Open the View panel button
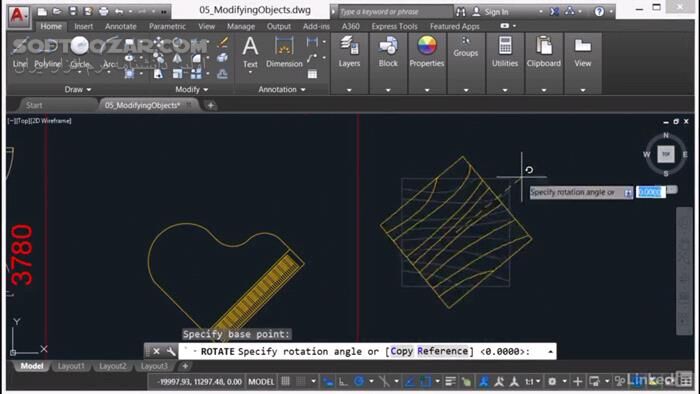The height and width of the screenshot is (394, 700). tap(583, 52)
